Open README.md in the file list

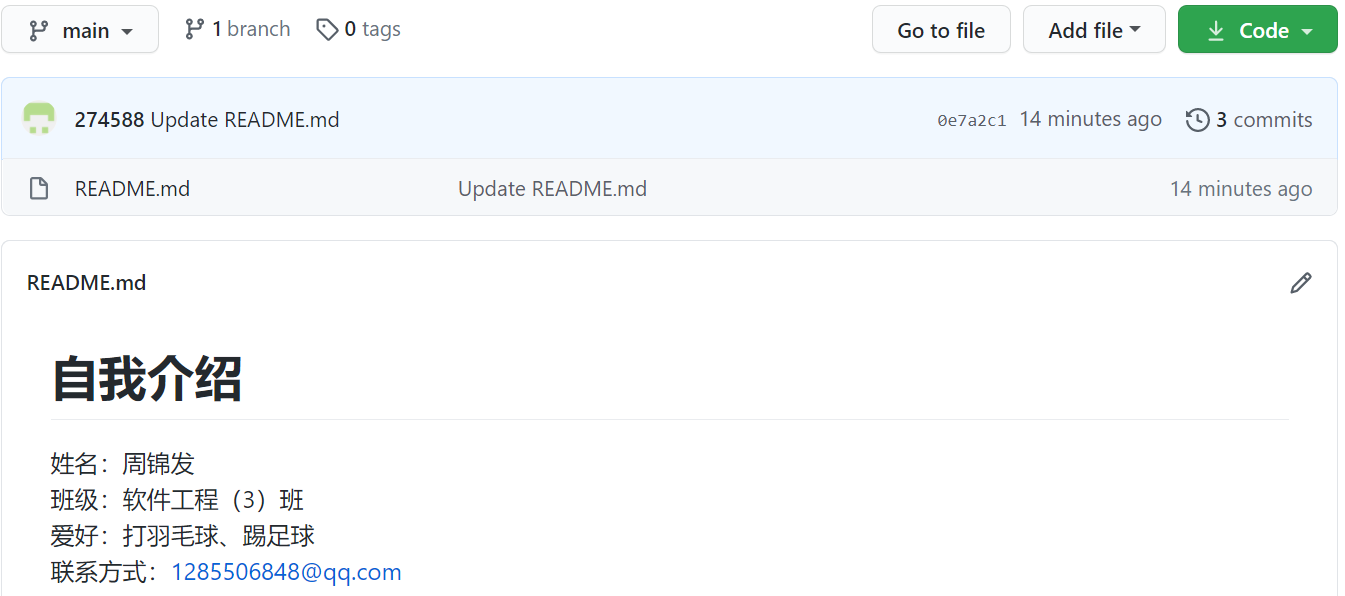pos(132,188)
